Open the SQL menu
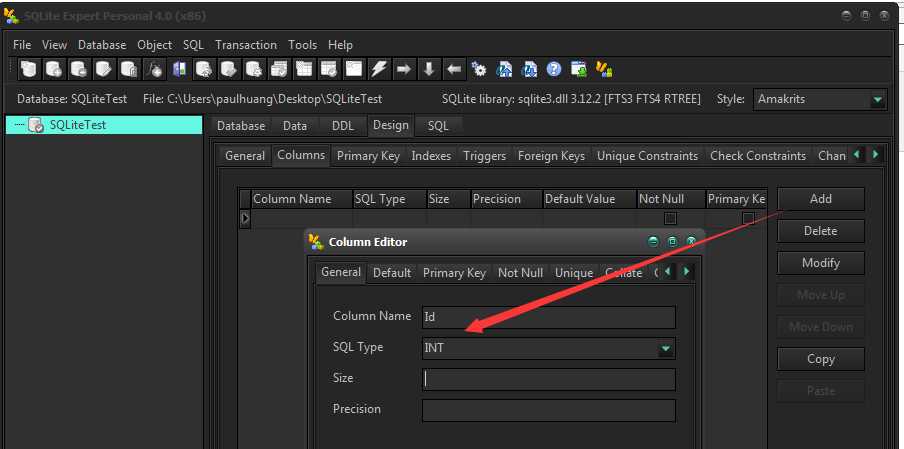 point(193,45)
